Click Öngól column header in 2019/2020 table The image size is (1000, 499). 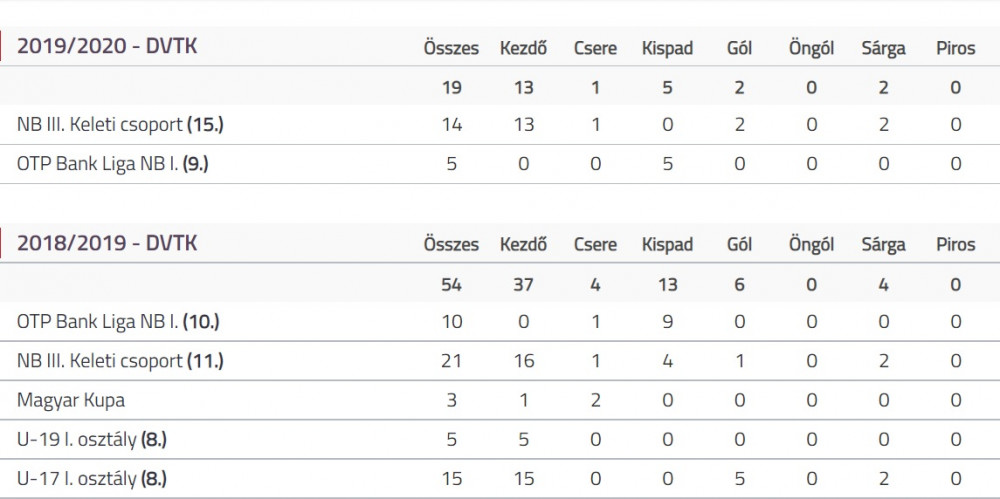pyautogui.click(x=811, y=48)
